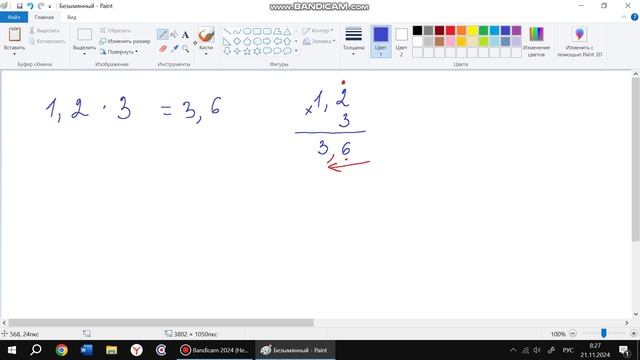Choose the Right arrow shape
Viewport: 640px width, 360px height.
click(x=267, y=41)
